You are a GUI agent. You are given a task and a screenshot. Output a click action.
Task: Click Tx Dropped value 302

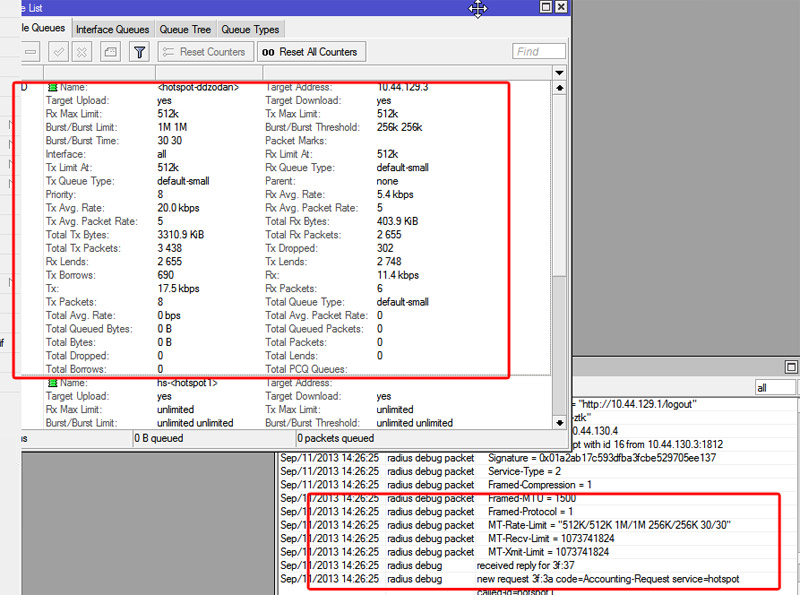point(385,248)
